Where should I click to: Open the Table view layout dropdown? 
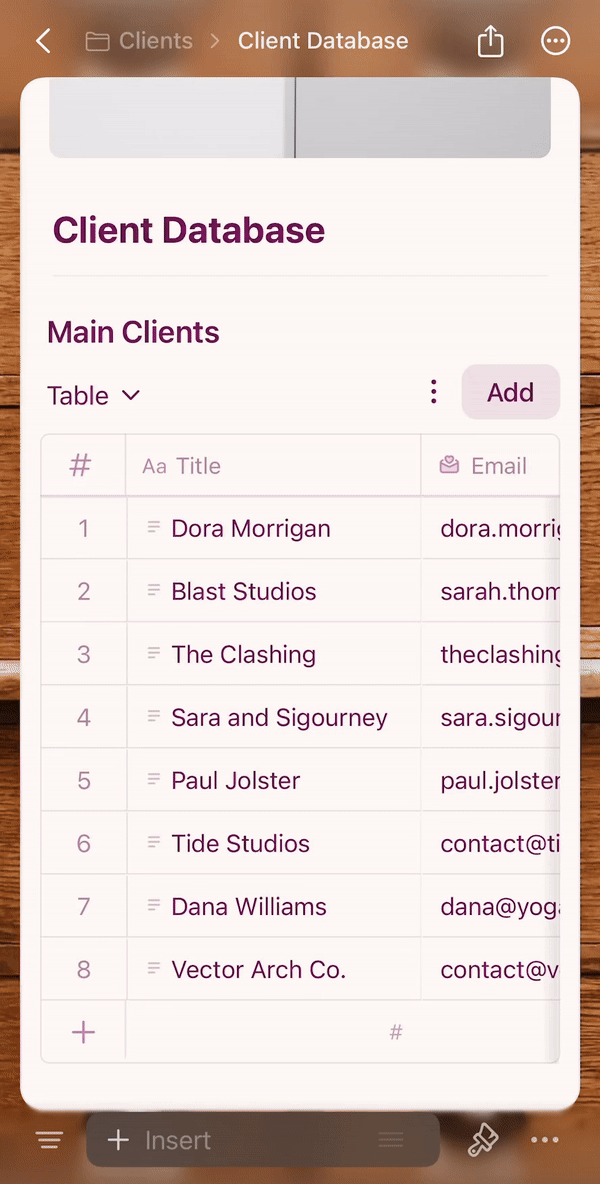[x=93, y=395]
